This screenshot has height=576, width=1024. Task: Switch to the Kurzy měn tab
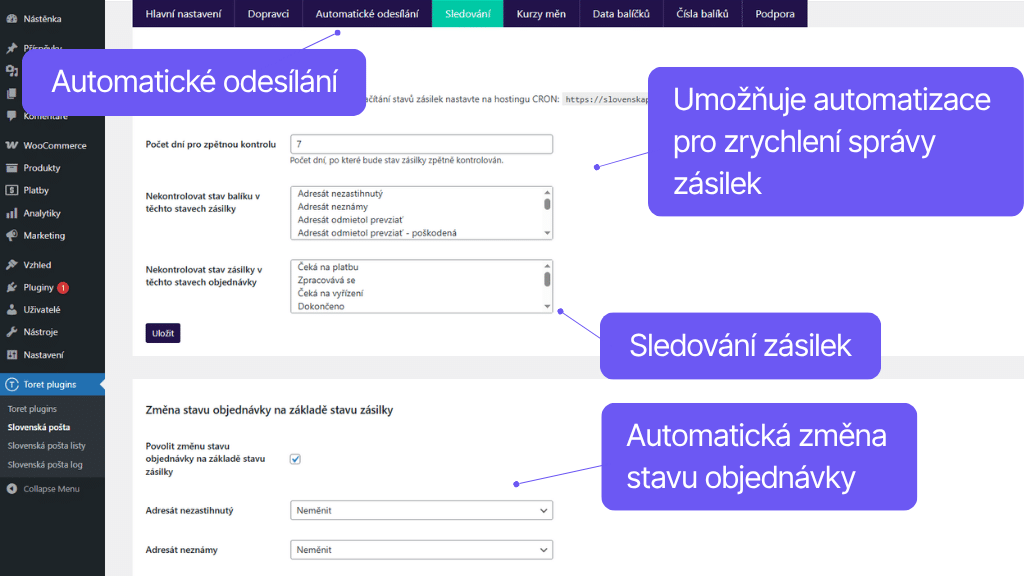pyautogui.click(x=540, y=14)
